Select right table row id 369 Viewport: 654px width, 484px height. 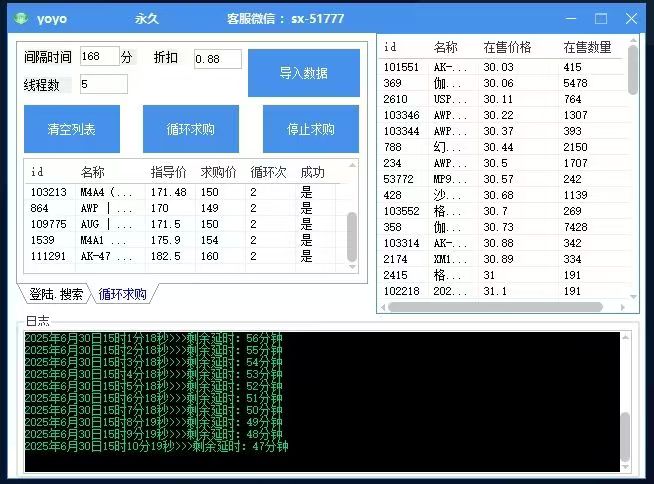tap(503, 83)
